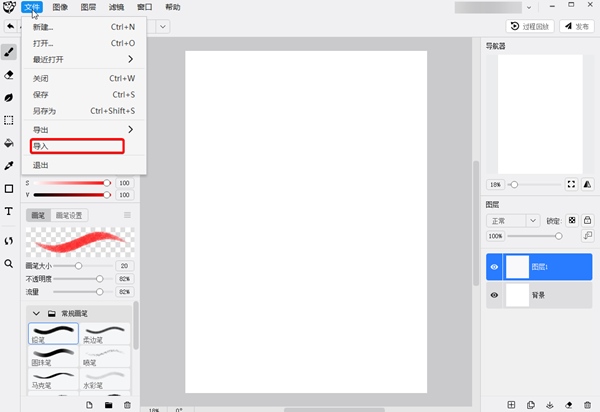The image size is (600, 412).
Task: Toggle the layer lock padlock icon
Action: point(588,220)
